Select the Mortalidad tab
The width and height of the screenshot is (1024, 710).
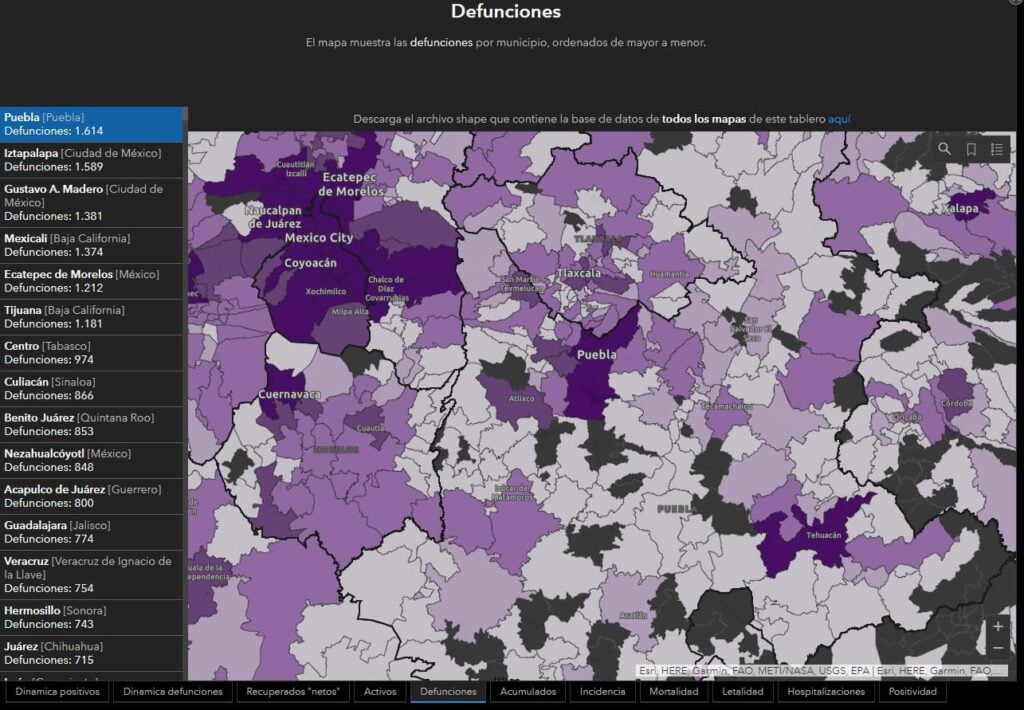pos(673,691)
